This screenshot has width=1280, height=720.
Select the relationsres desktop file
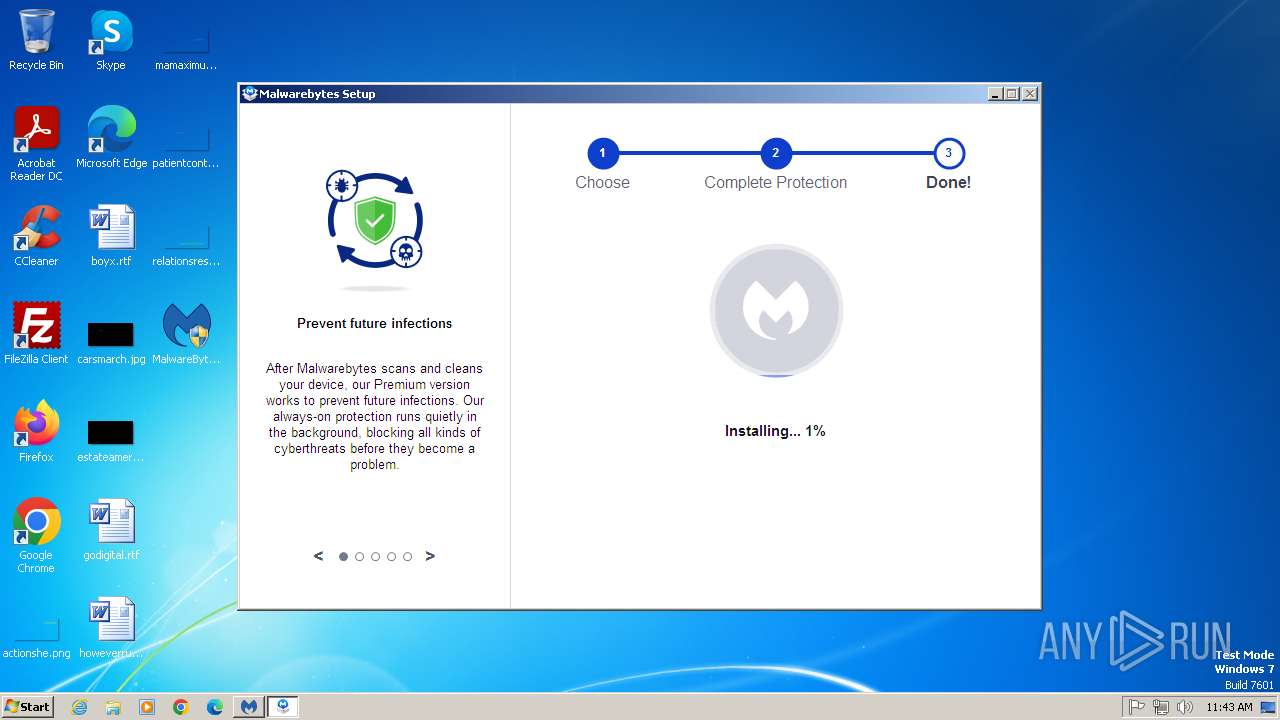(186, 244)
